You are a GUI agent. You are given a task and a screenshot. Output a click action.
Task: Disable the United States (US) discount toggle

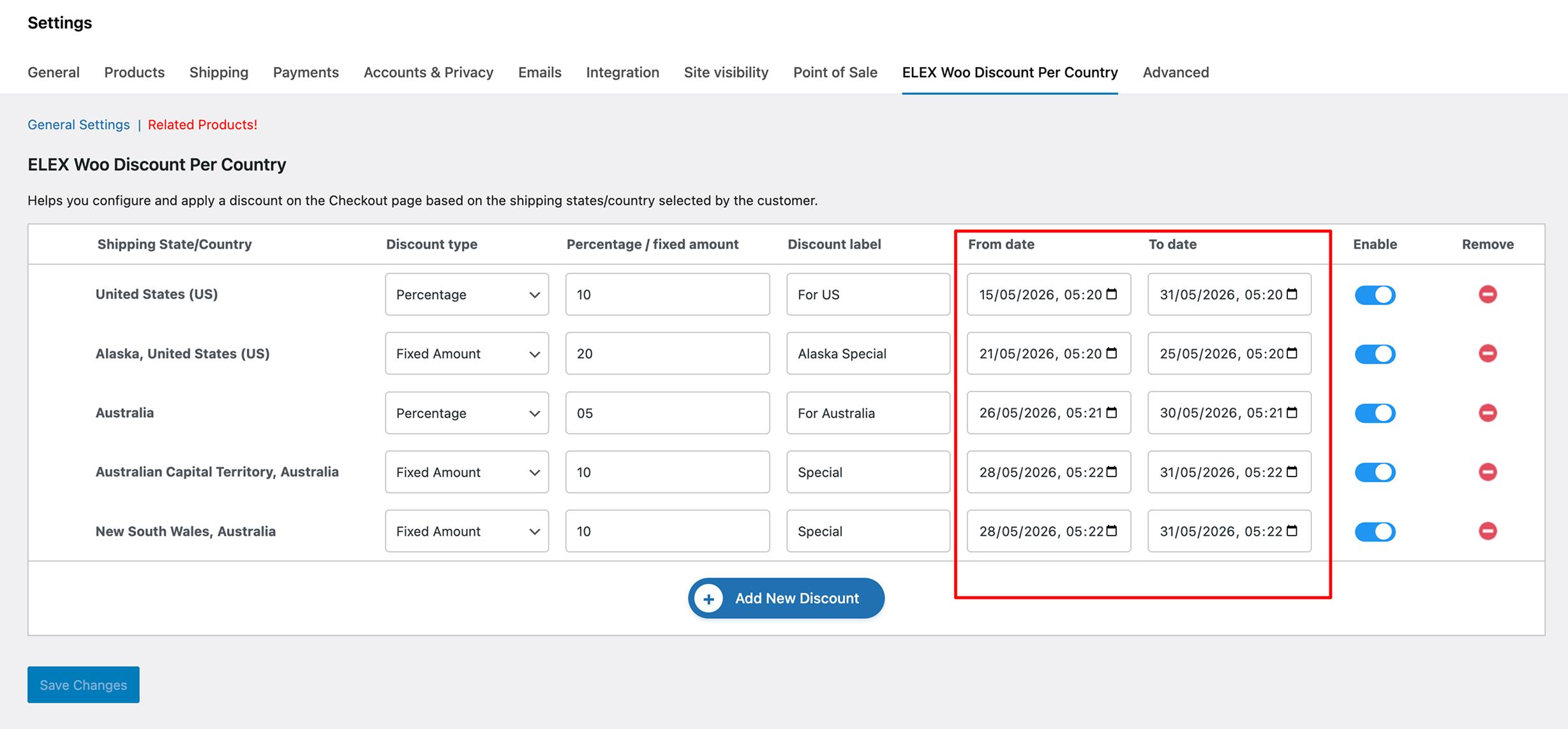tap(1375, 295)
